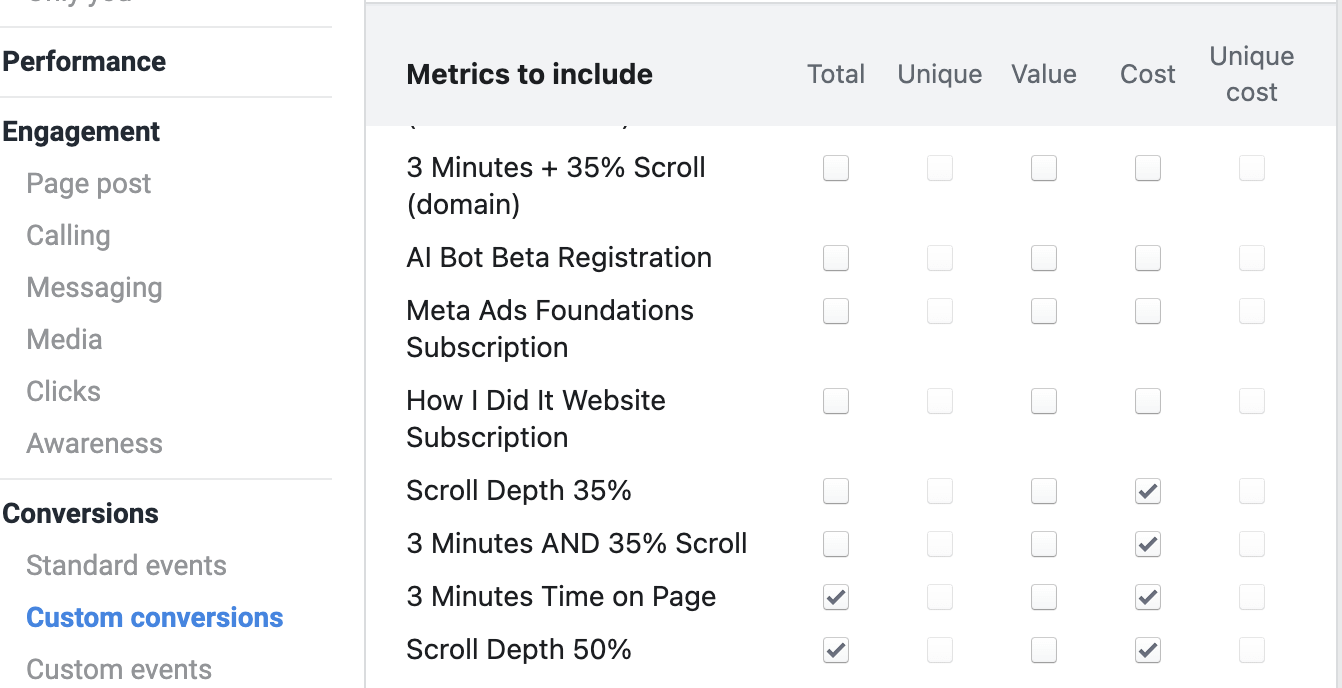
Task: Uncheck Total for 3 Minutes Time on Page
Action: click(836, 597)
